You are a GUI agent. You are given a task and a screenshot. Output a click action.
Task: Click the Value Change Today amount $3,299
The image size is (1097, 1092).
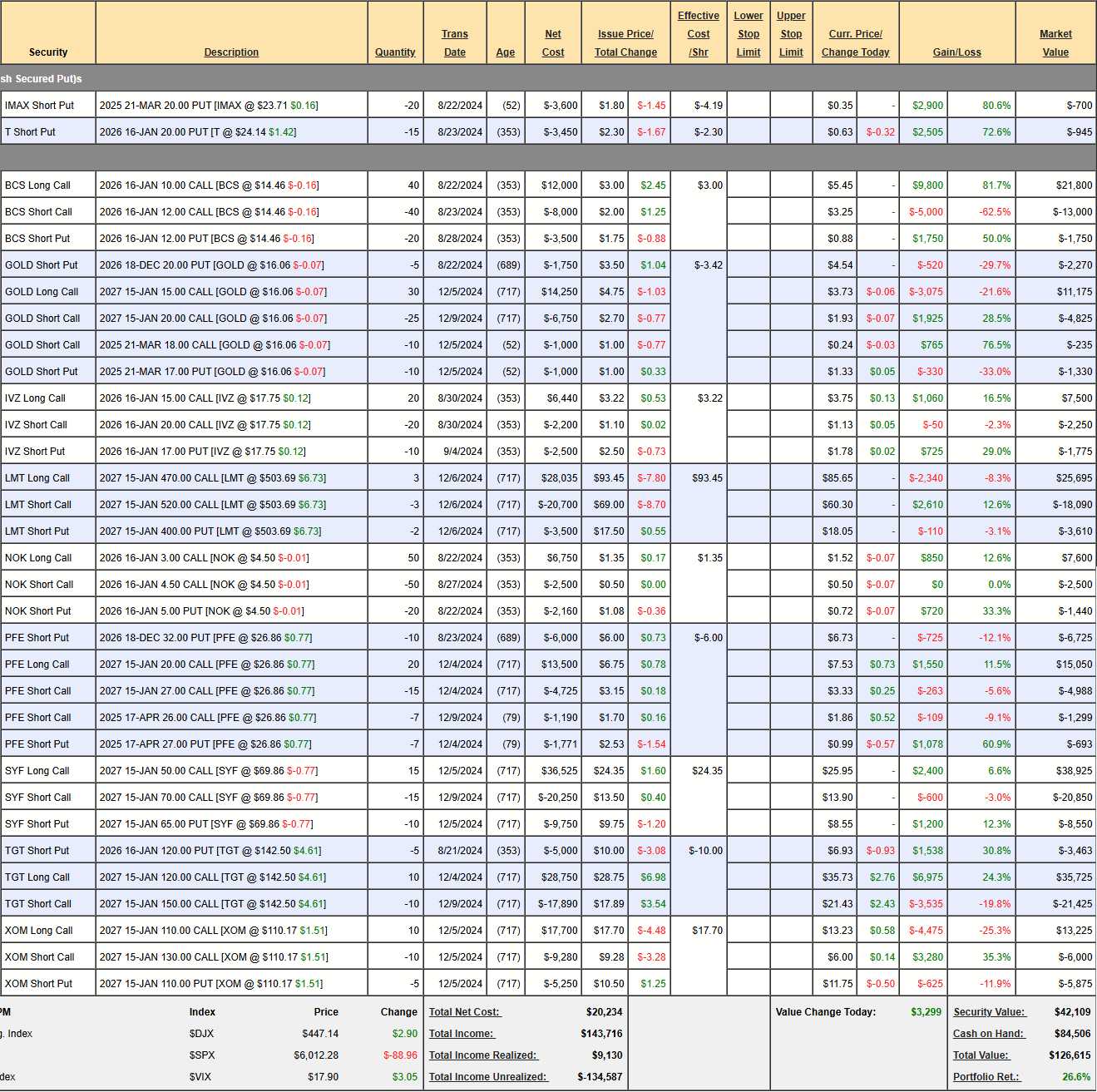(x=926, y=1012)
